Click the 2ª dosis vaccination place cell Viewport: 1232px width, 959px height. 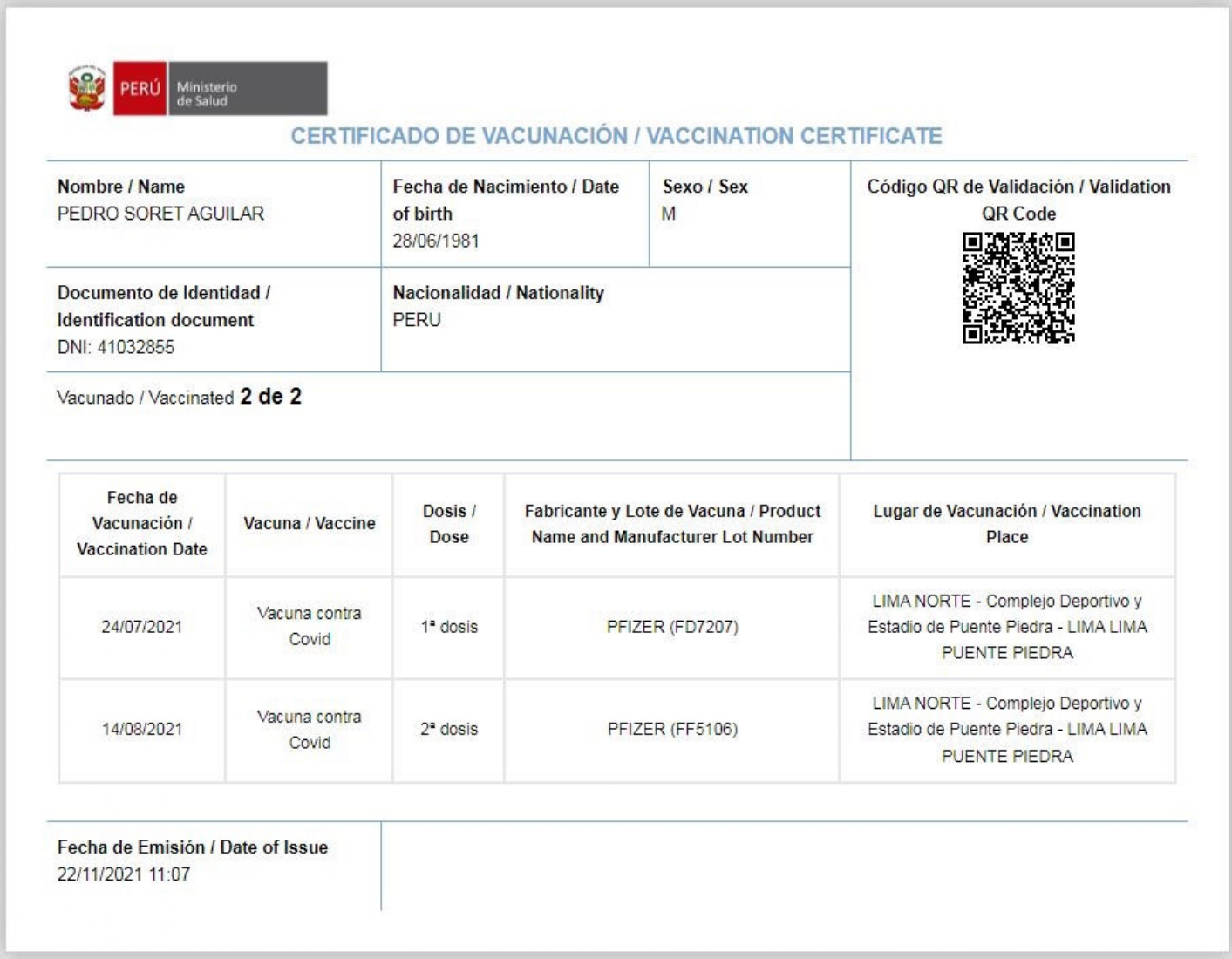[x=1007, y=730]
